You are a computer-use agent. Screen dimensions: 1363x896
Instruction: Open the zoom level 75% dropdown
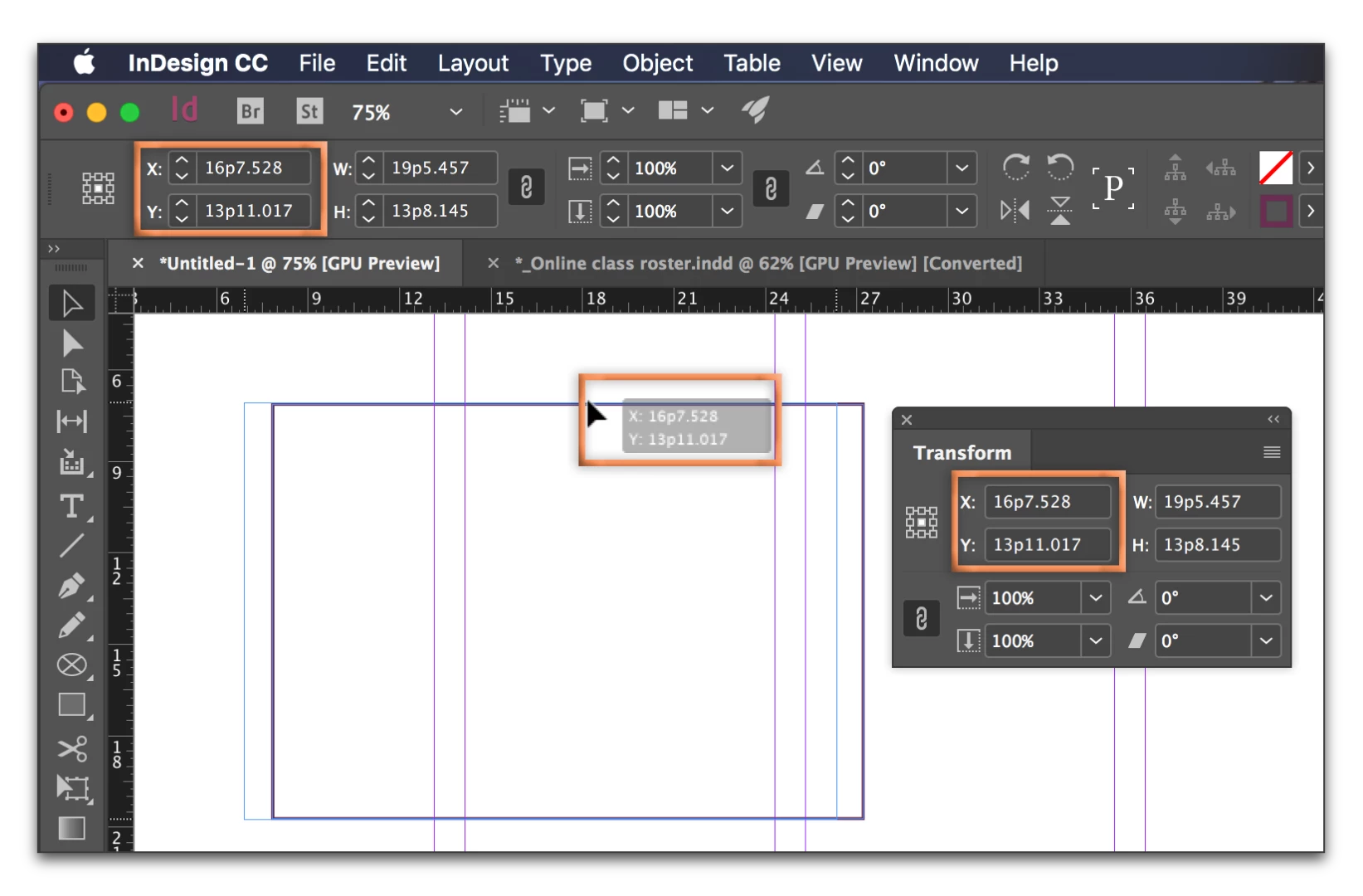pyautogui.click(x=455, y=111)
